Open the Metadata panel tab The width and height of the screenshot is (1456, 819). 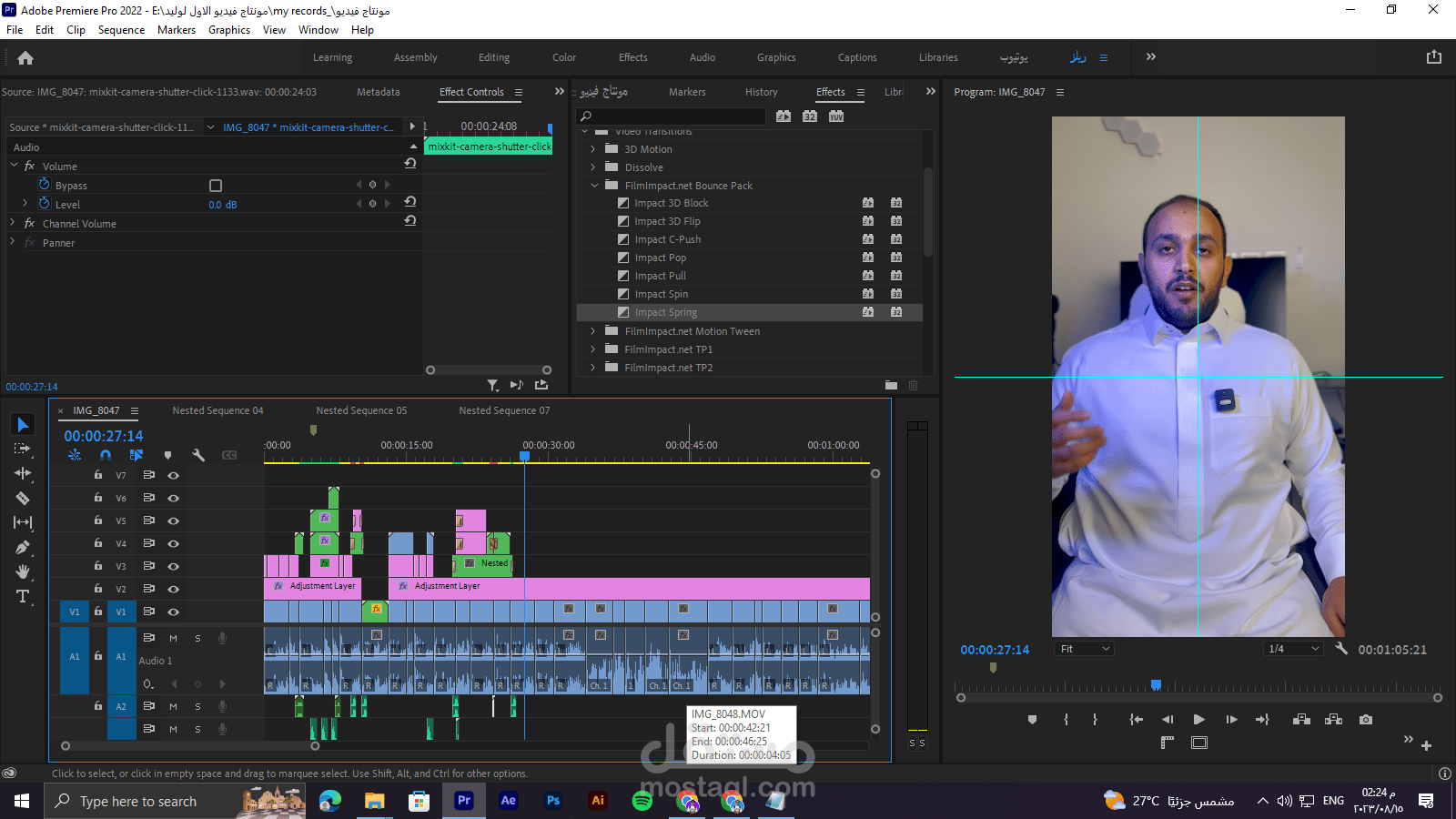[x=379, y=92]
